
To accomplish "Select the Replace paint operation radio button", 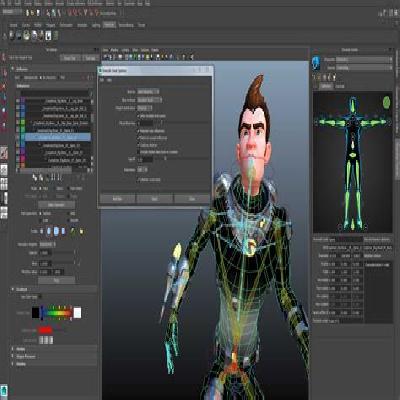I will (40, 213).
